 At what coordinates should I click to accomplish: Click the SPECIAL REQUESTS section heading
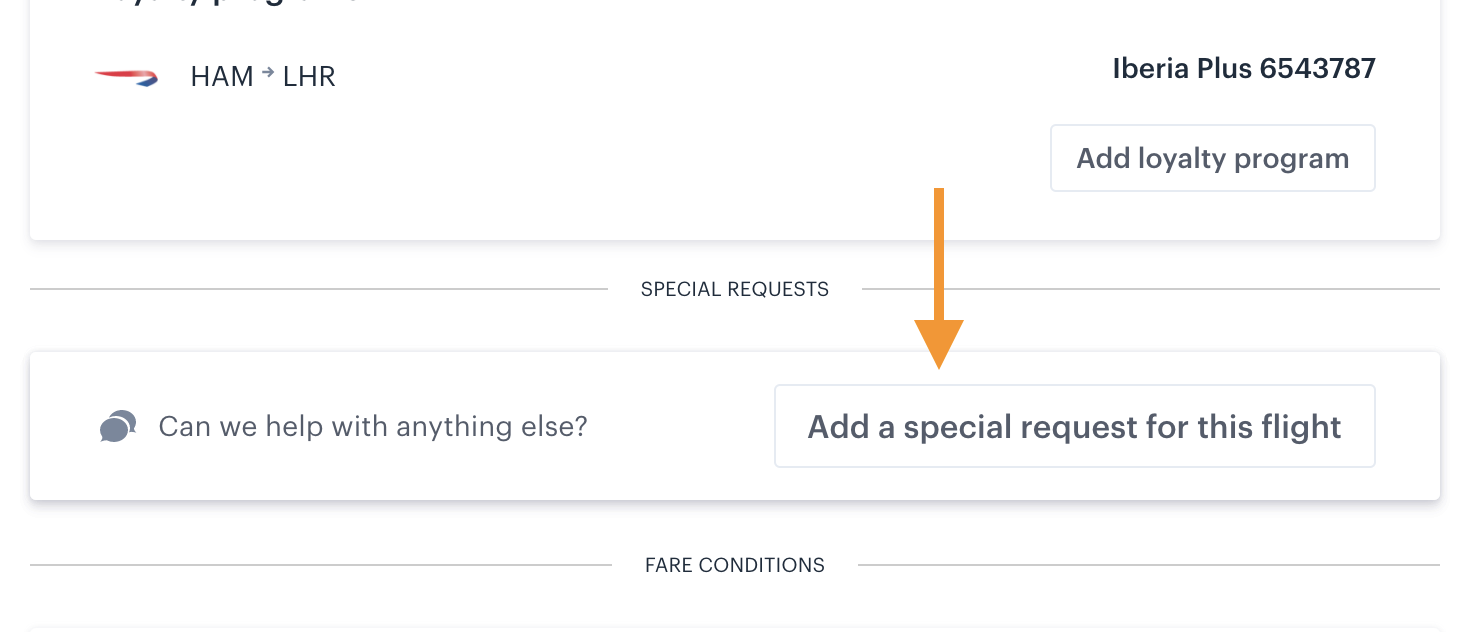tap(735, 289)
